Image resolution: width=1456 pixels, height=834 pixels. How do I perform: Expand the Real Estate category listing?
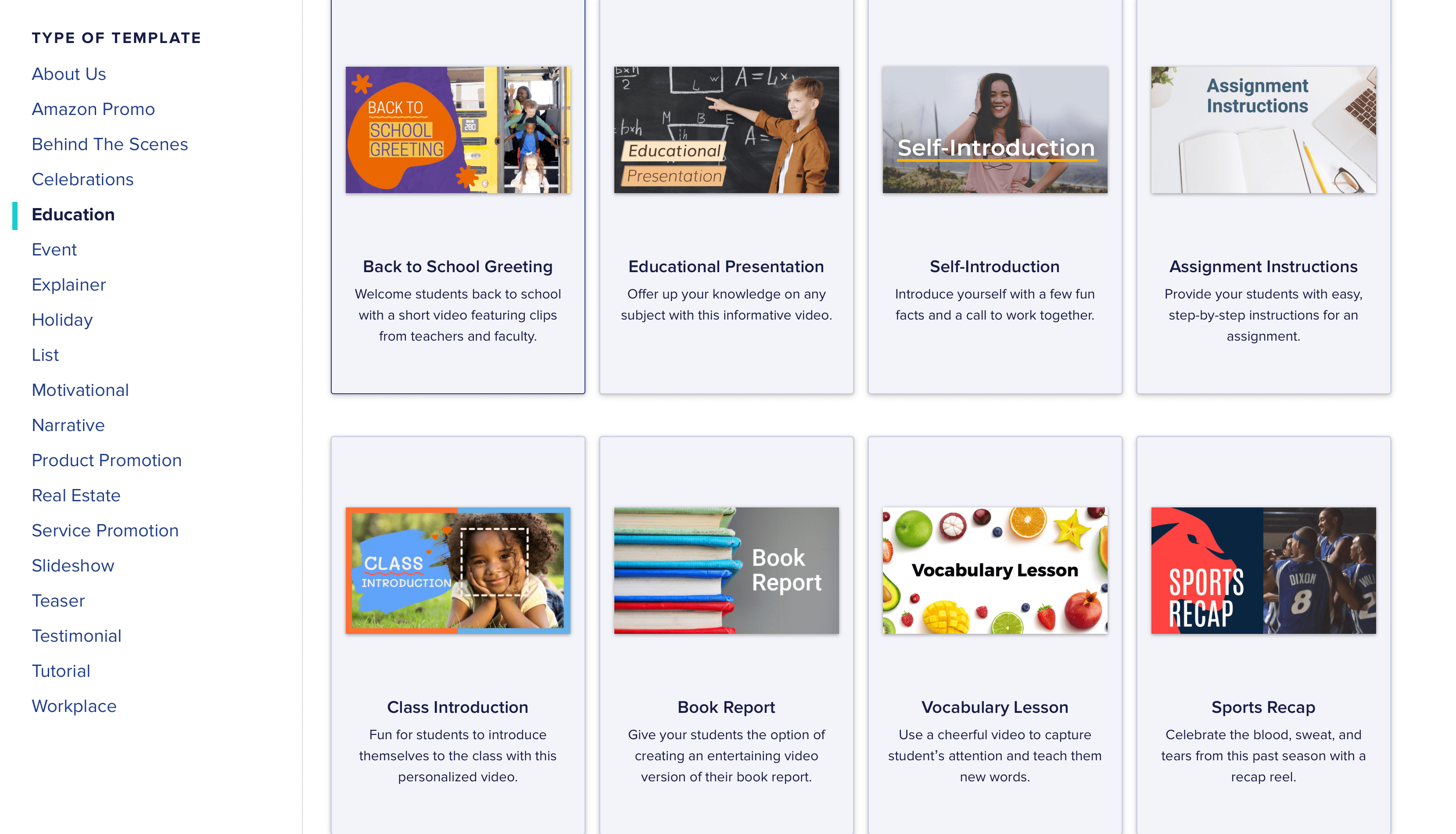76,495
